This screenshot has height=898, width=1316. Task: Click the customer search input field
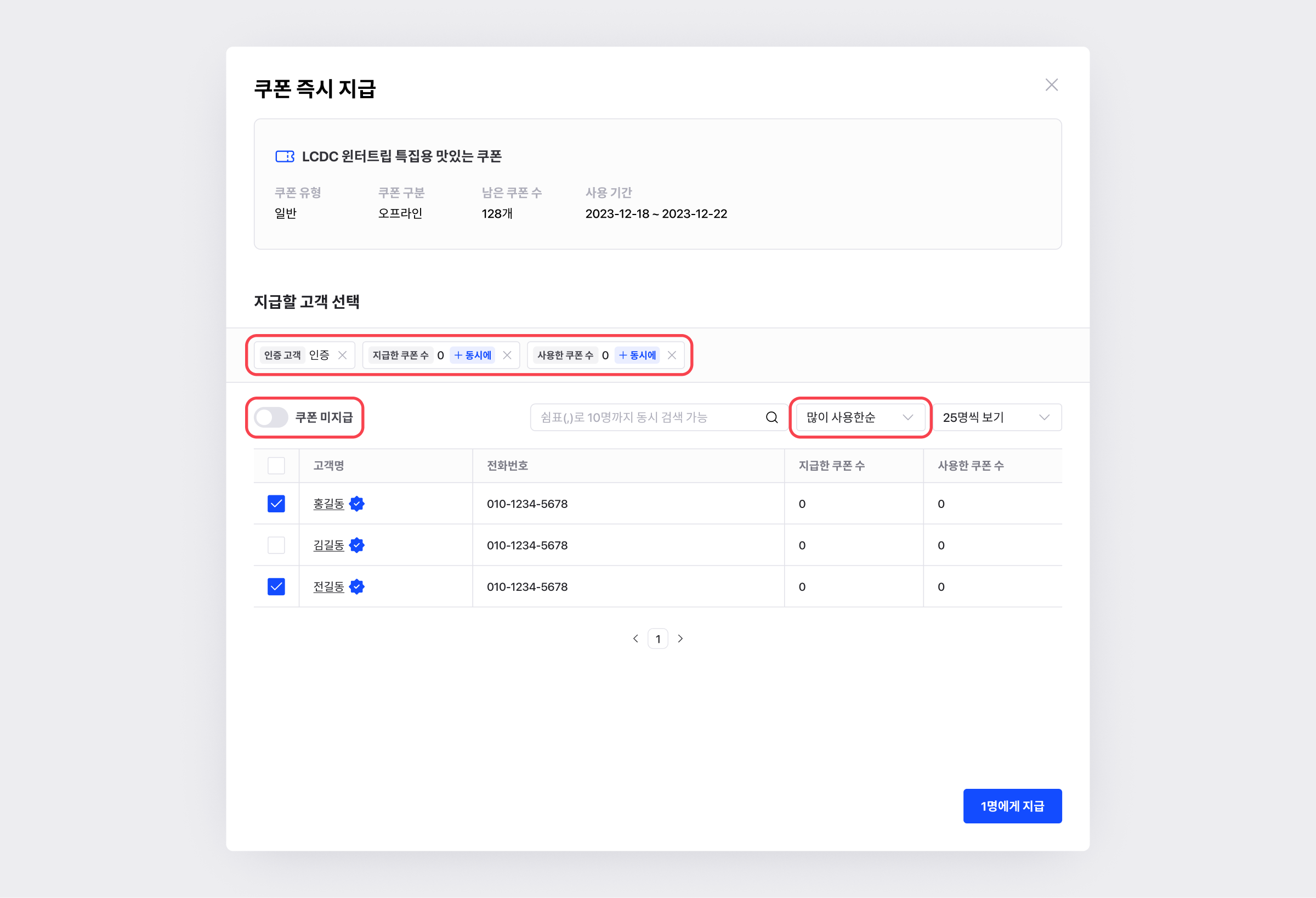click(645, 417)
